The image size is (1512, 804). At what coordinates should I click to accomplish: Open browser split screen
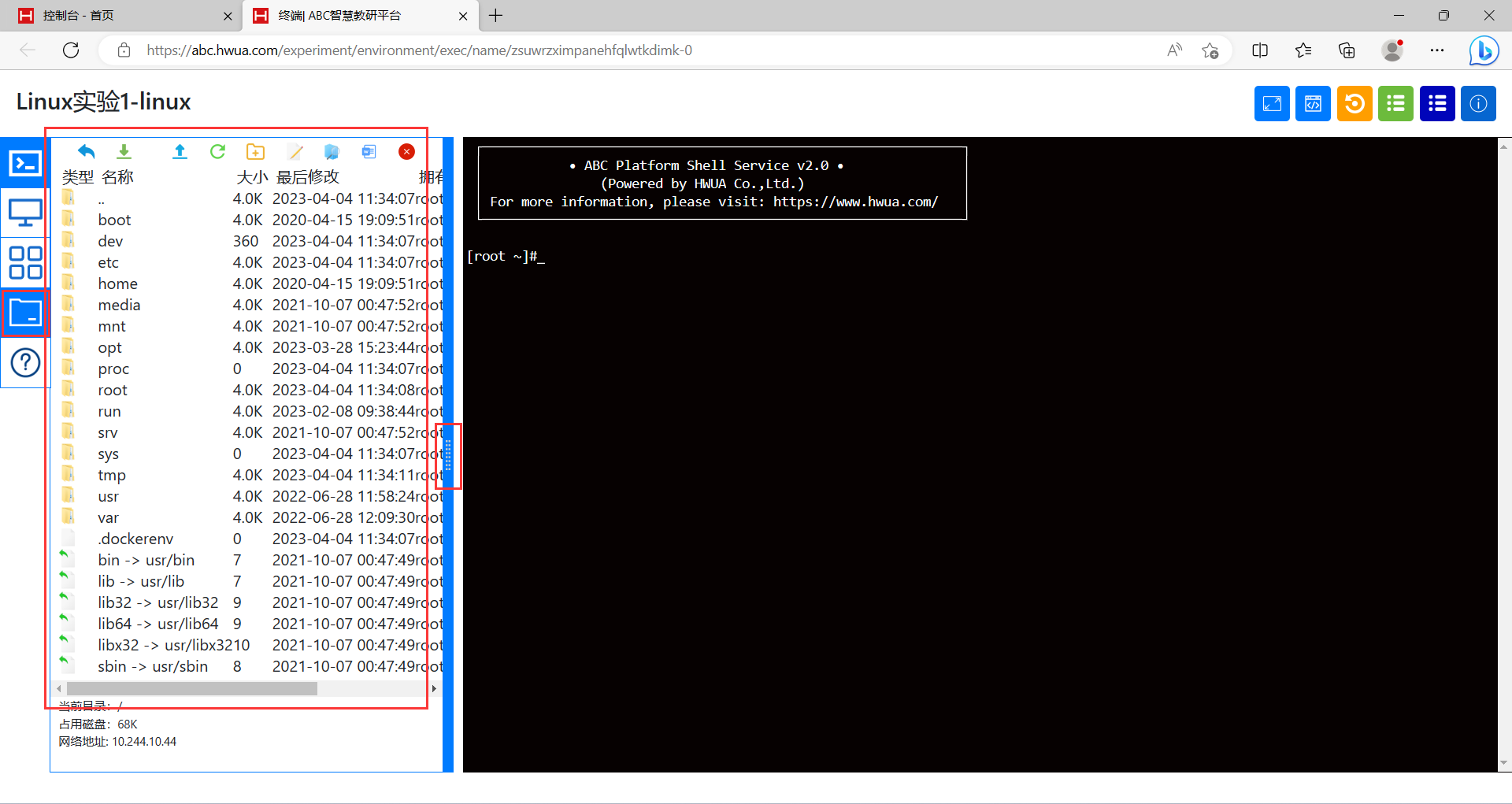pyautogui.click(x=1260, y=50)
